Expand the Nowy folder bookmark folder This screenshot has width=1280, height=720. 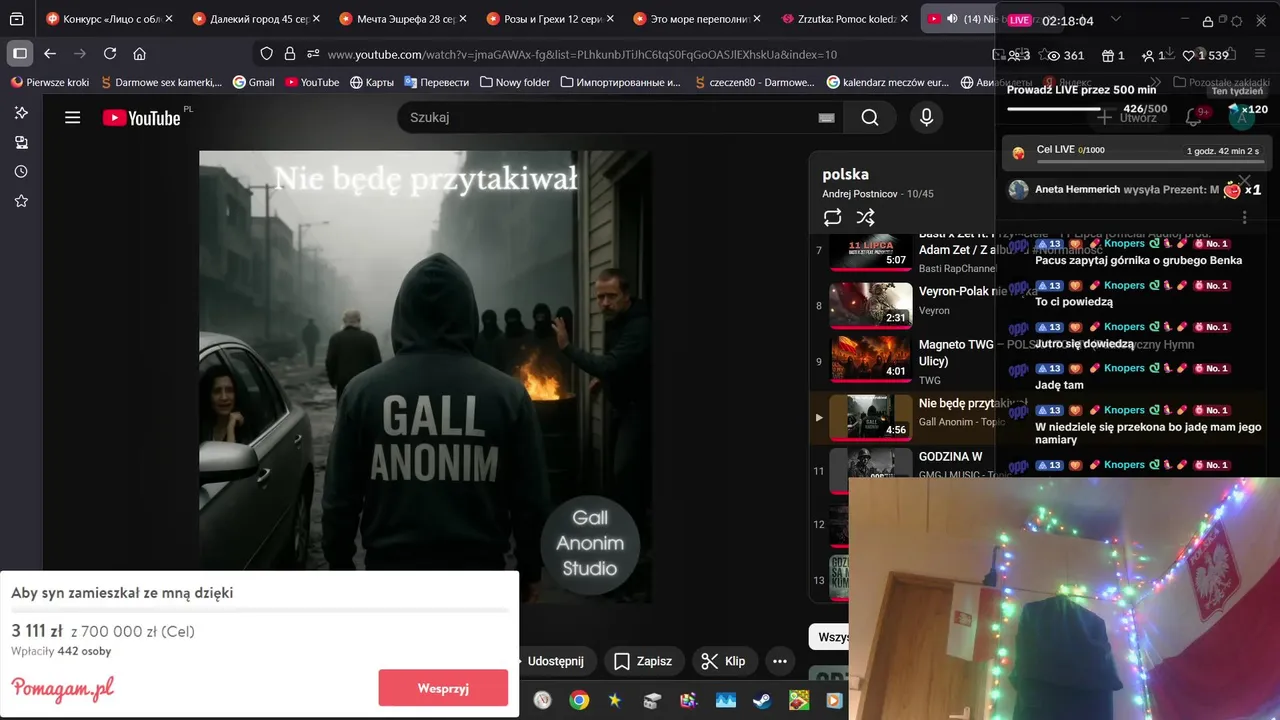(x=514, y=82)
